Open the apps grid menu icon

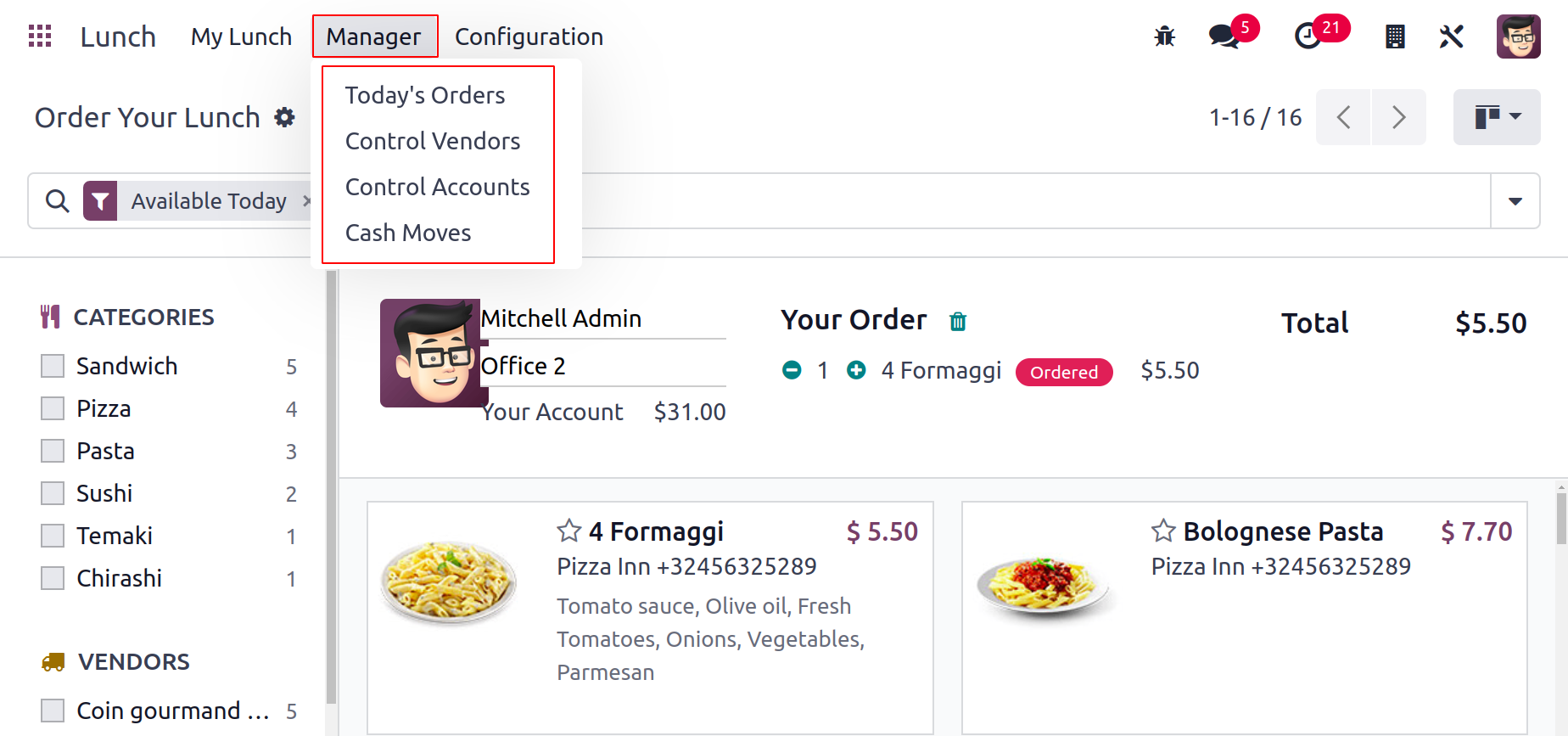[x=40, y=37]
